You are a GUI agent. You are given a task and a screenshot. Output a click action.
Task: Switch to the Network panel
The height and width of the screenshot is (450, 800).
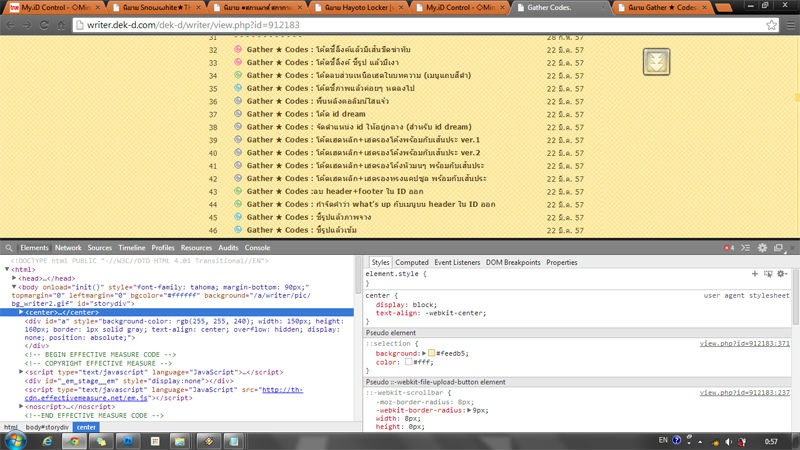tap(68, 248)
